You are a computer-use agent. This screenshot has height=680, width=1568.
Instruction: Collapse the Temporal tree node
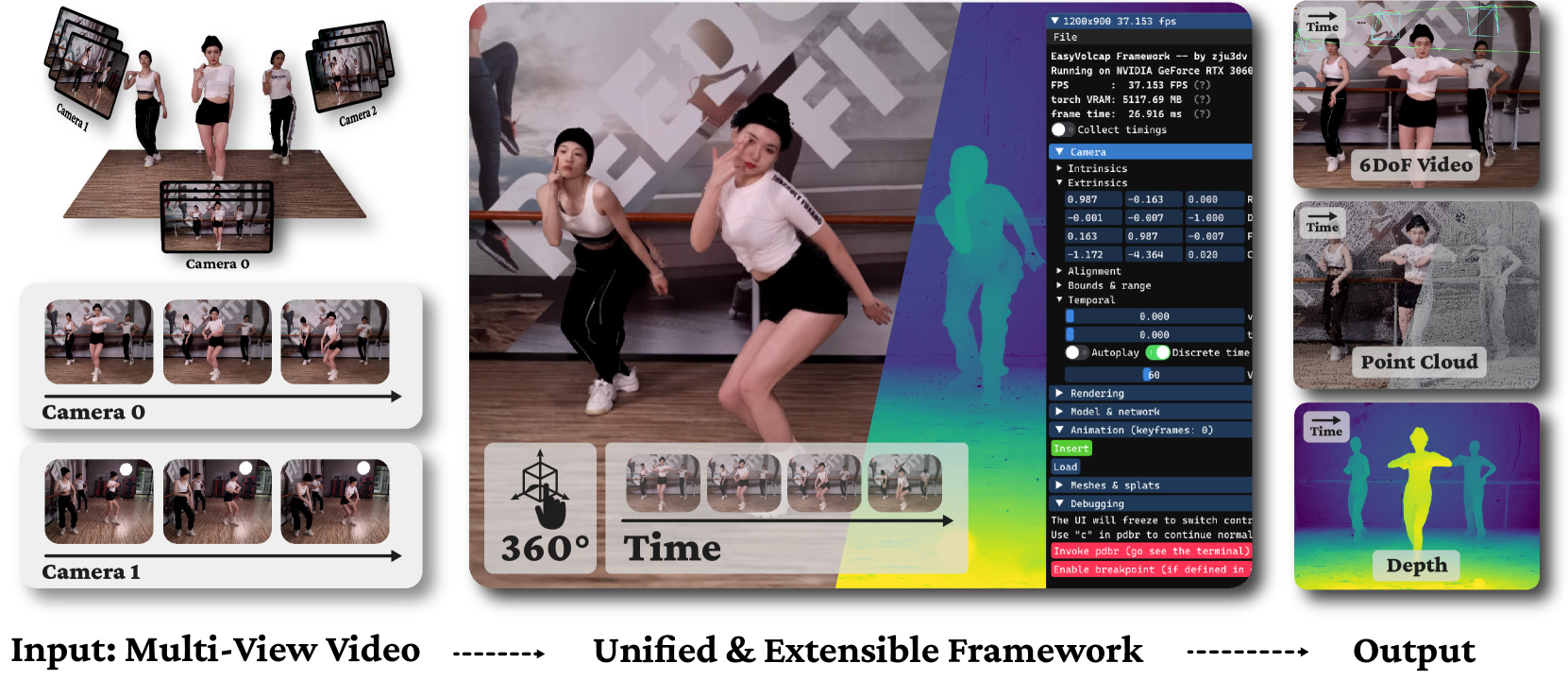click(1059, 299)
